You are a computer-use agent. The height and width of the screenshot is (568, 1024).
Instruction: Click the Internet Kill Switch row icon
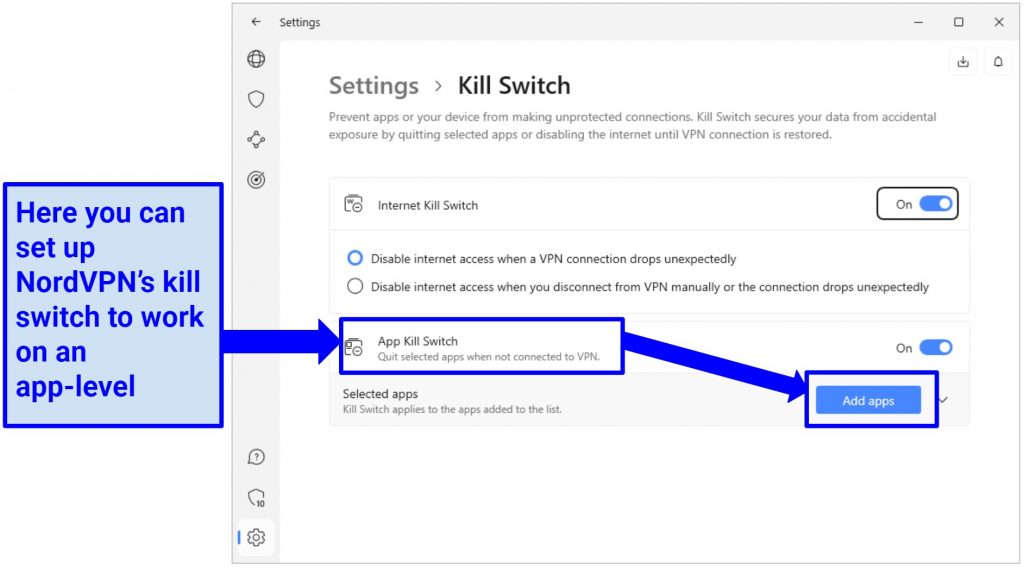pyautogui.click(x=353, y=204)
